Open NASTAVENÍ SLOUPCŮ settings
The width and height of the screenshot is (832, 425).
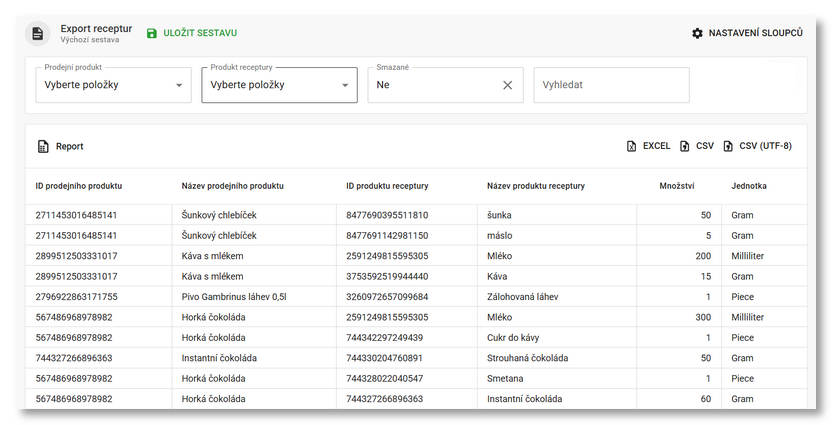(x=747, y=33)
